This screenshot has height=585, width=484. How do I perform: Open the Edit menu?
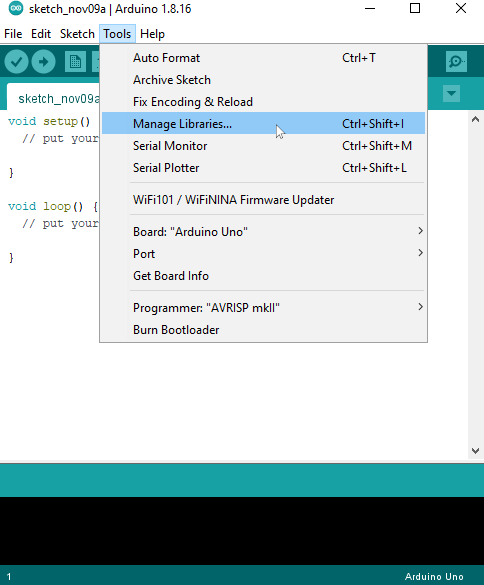41,34
